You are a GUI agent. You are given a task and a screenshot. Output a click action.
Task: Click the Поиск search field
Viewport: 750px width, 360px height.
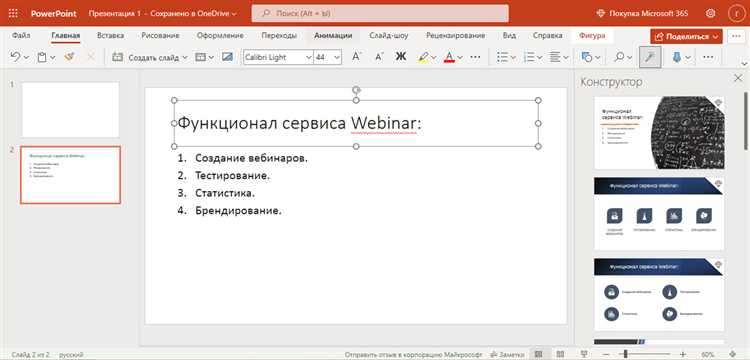tap(380, 13)
